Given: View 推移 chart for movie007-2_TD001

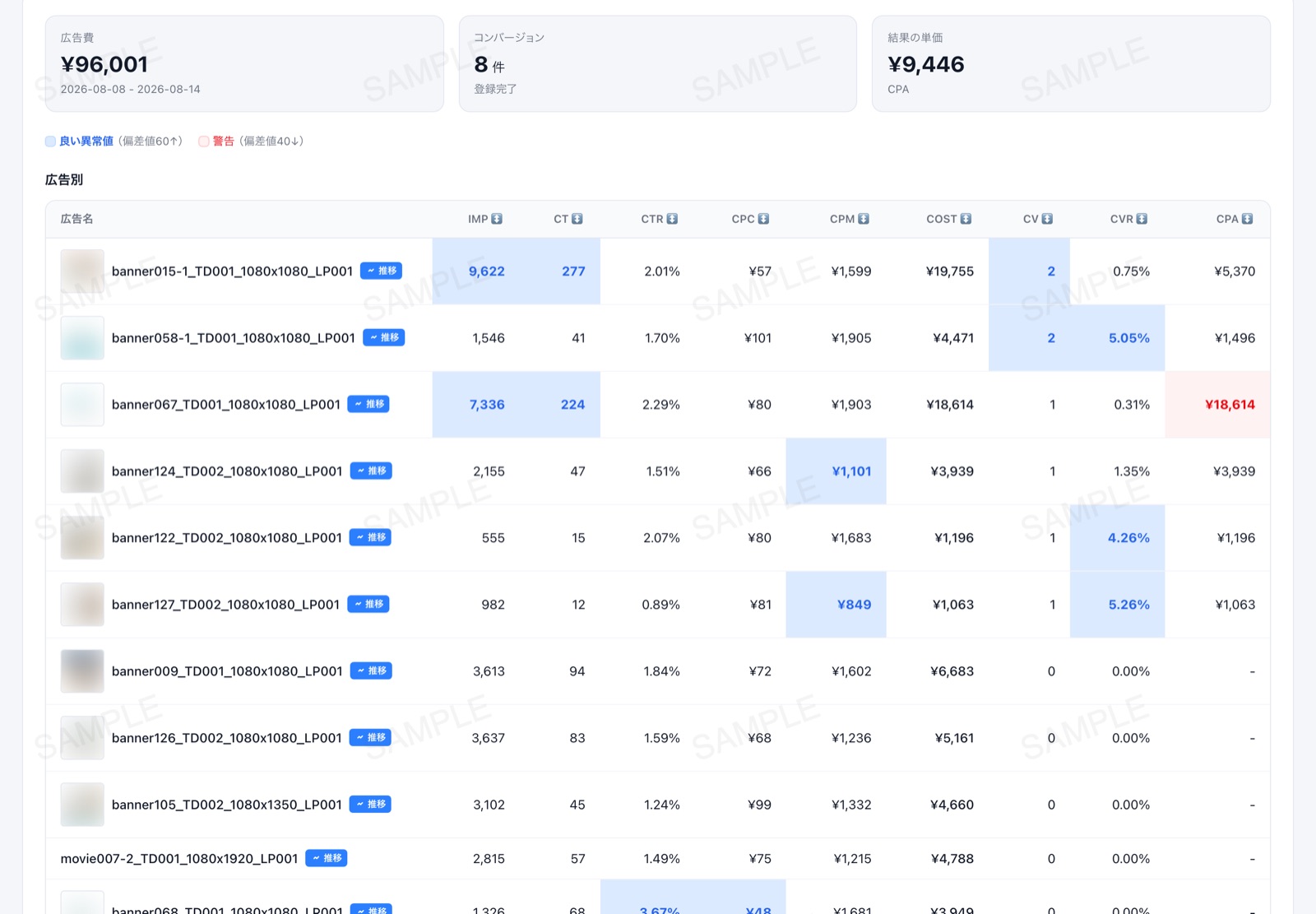Looking at the screenshot, I should coord(327,858).
